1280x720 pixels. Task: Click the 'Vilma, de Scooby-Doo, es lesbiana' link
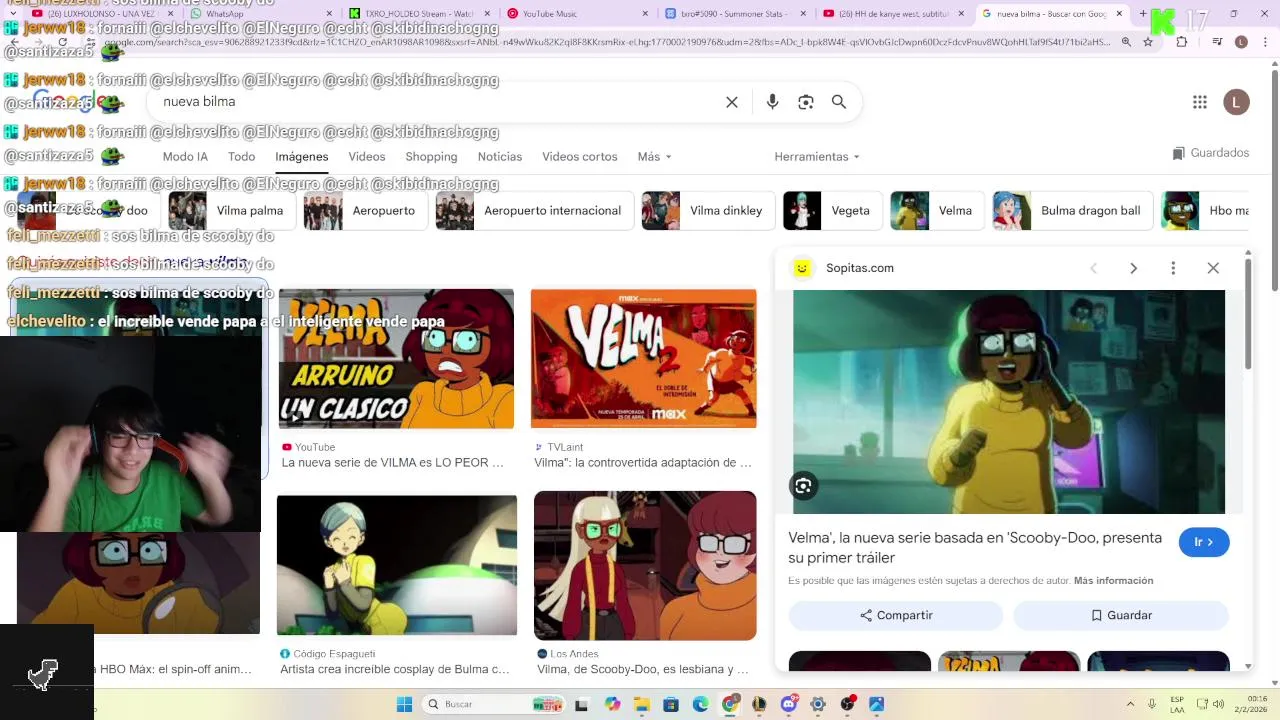(x=643, y=670)
